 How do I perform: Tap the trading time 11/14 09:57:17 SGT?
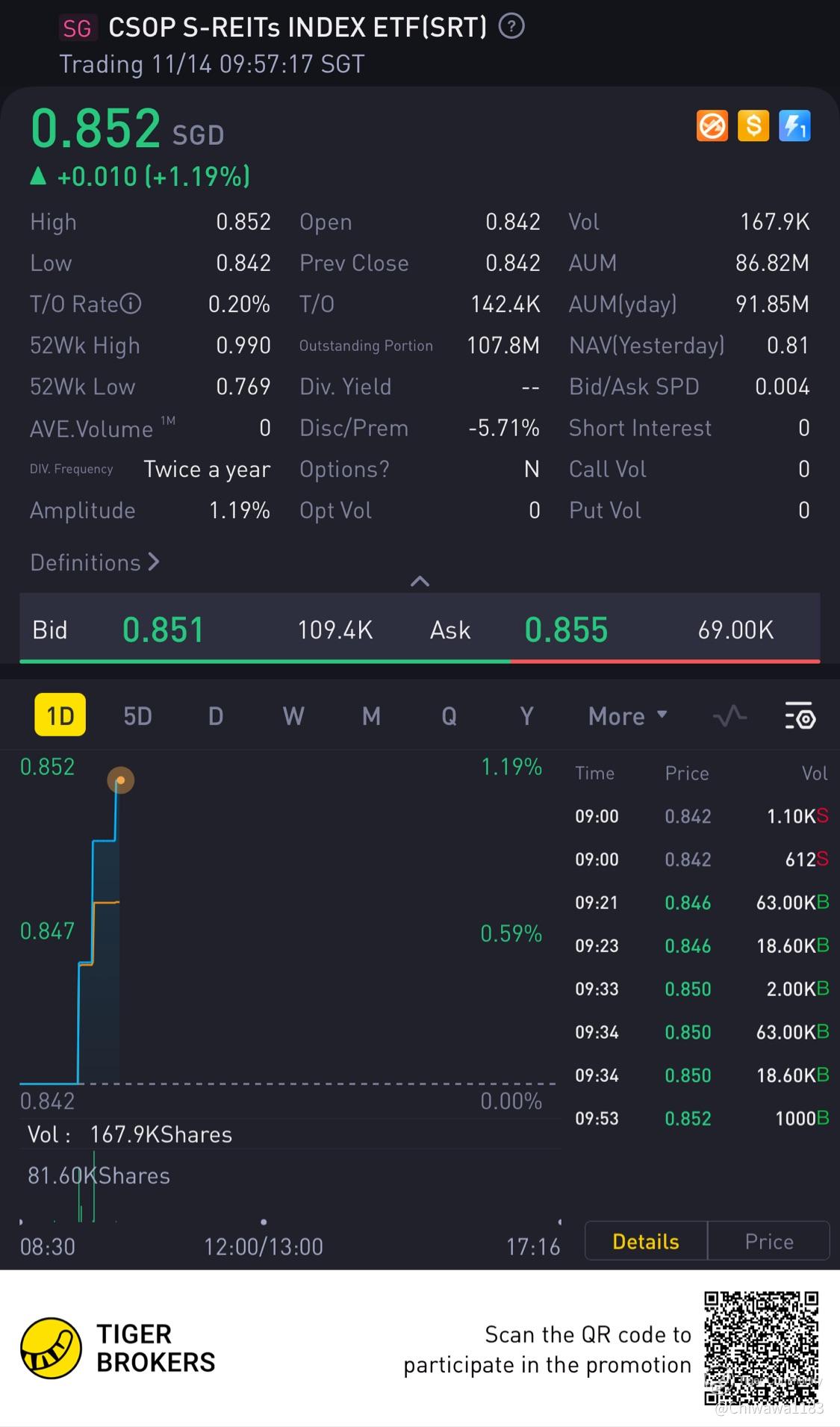[x=212, y=64]
